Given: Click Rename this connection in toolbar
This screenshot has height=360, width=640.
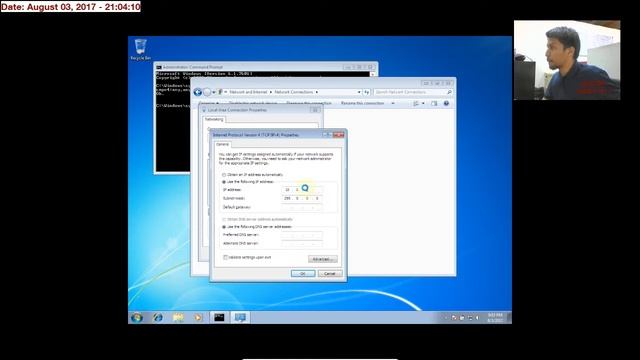Looking at the screenshot, I should [x=362, y=104].
